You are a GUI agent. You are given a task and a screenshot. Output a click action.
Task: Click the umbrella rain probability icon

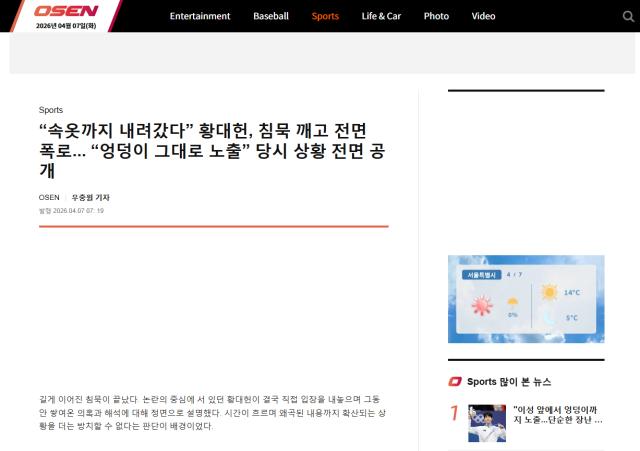(x=513, y=303)
